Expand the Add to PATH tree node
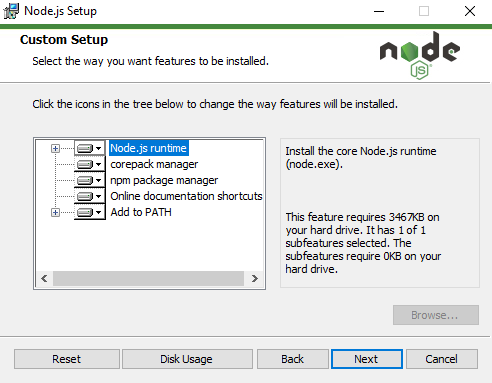 click(x=55, y=212)
